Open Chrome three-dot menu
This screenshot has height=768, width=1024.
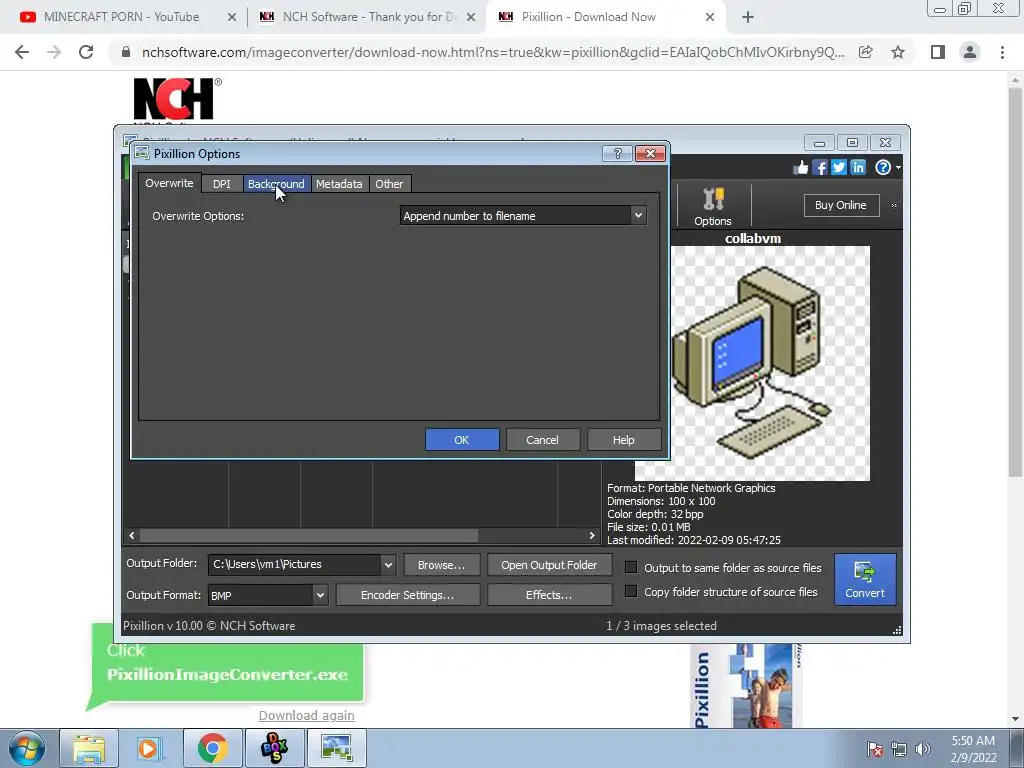[1002, 52]
